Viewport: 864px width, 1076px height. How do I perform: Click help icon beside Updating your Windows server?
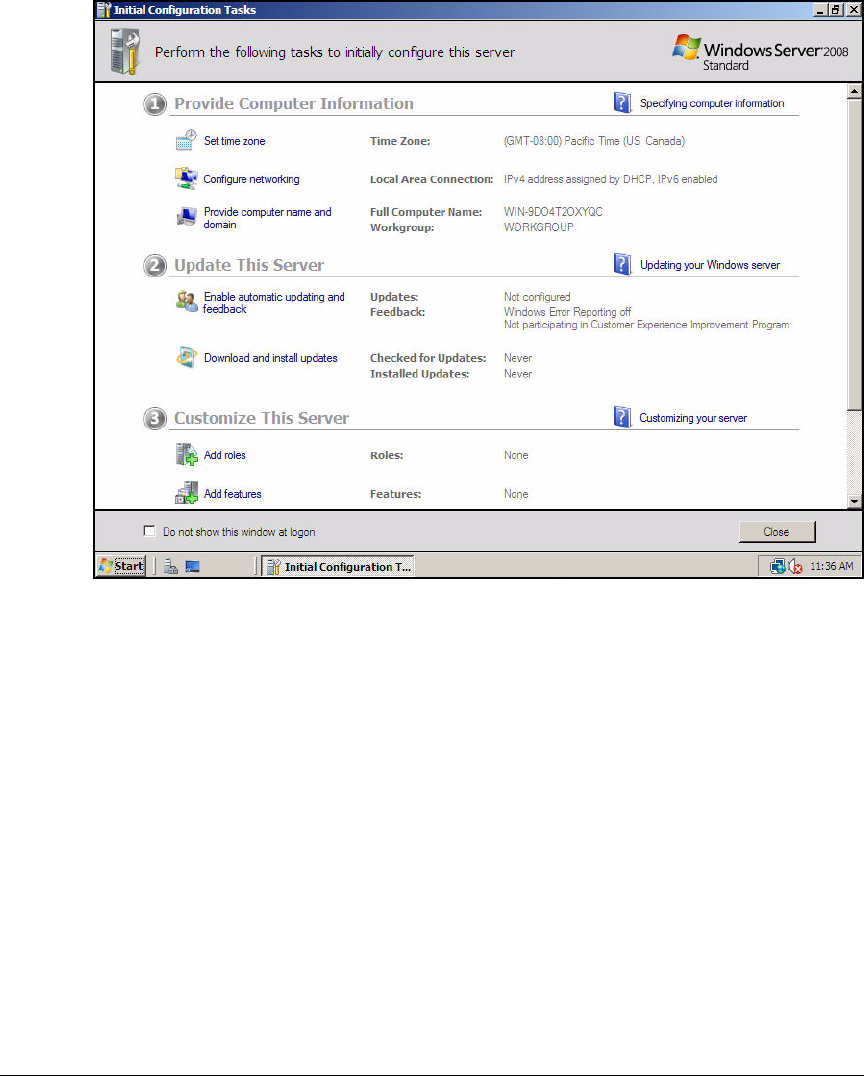pos(622,264)
